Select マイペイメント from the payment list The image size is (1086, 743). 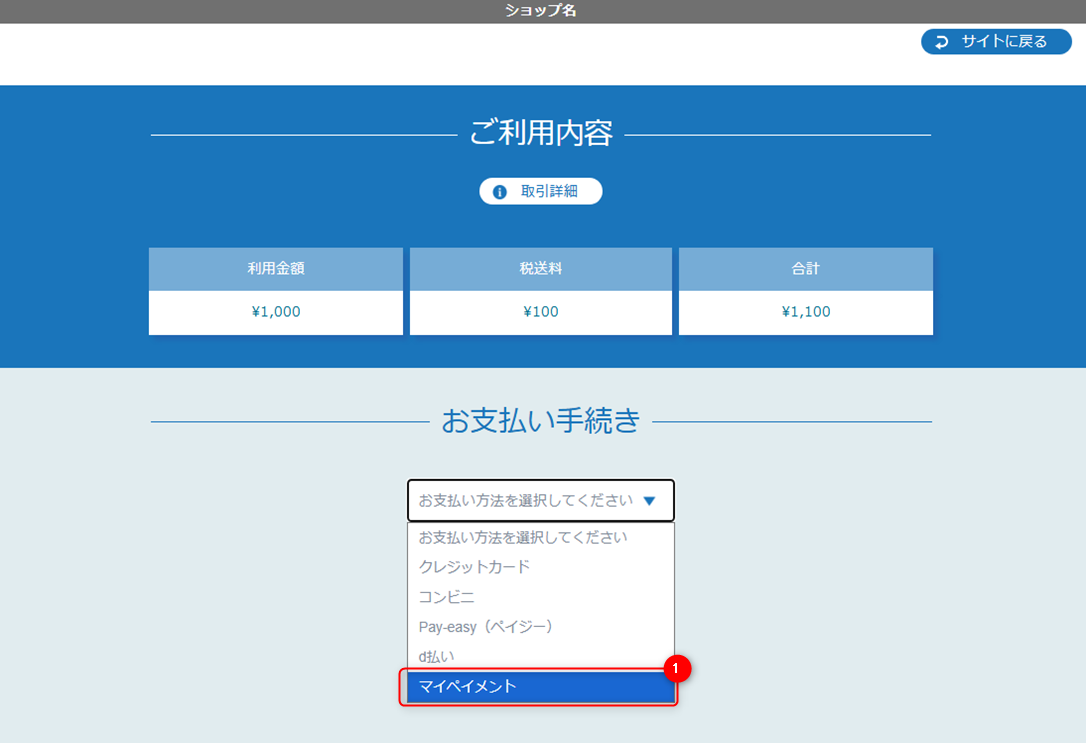(540, 686)
